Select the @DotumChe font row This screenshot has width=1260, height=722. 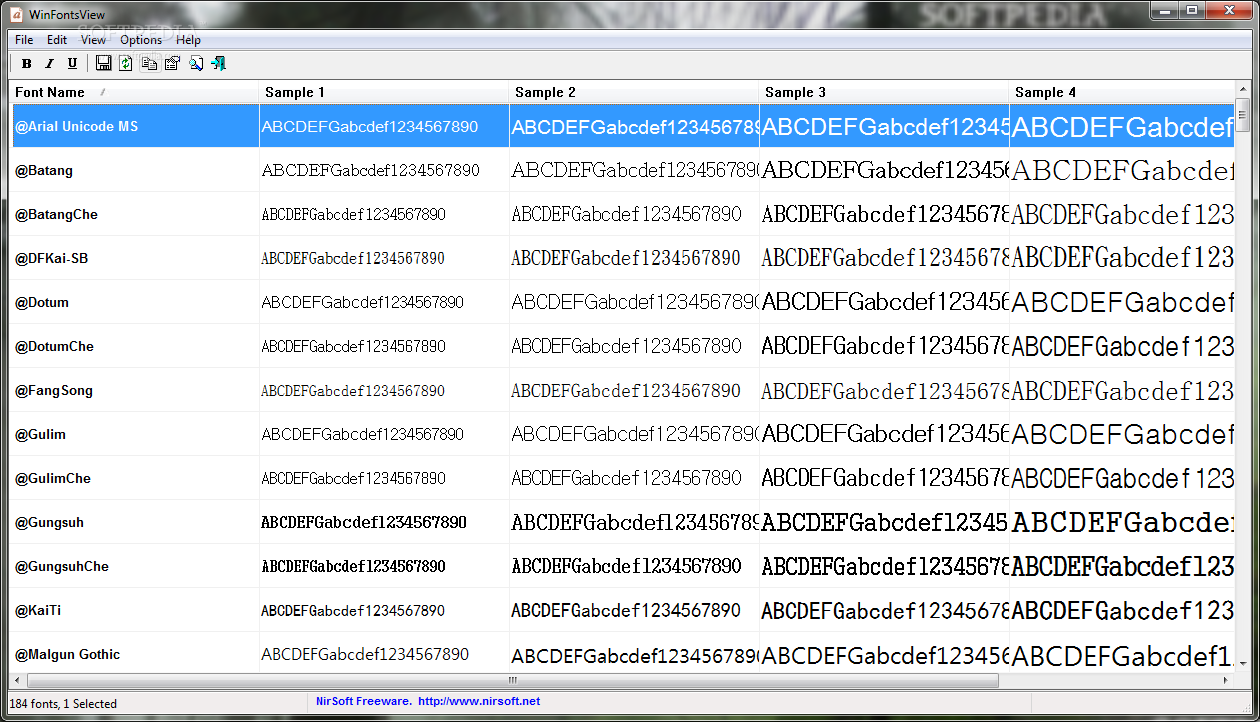pos(622,346)
